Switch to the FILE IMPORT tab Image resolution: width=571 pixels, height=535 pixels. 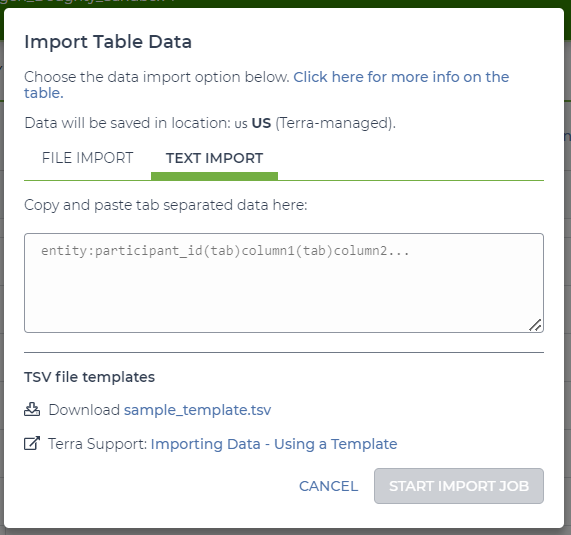[87, 158]
